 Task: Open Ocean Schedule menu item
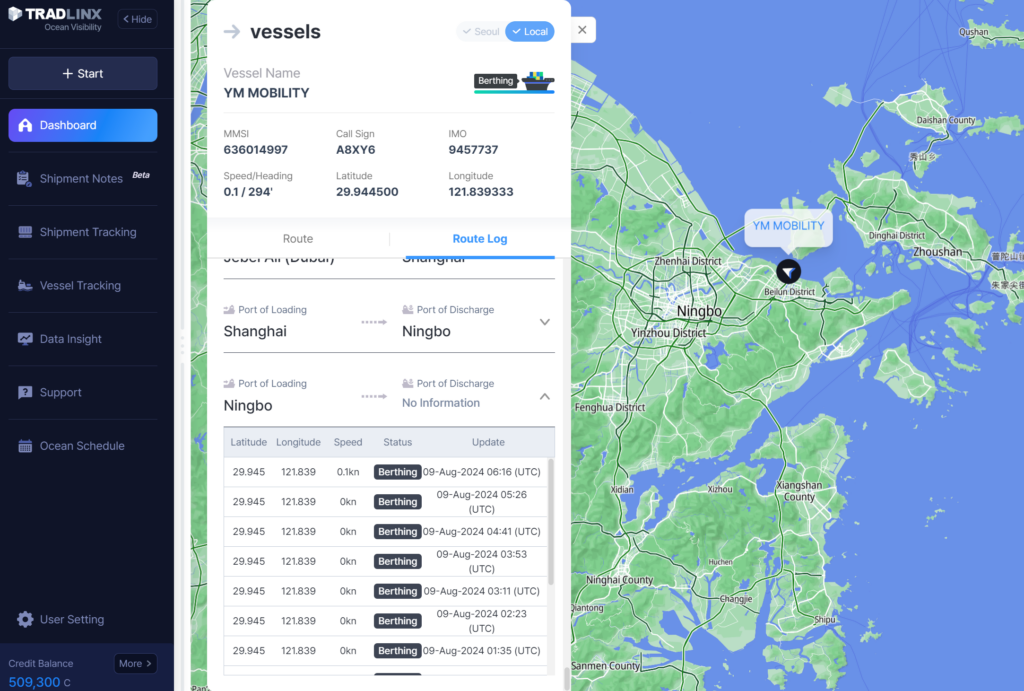(83, 446)
